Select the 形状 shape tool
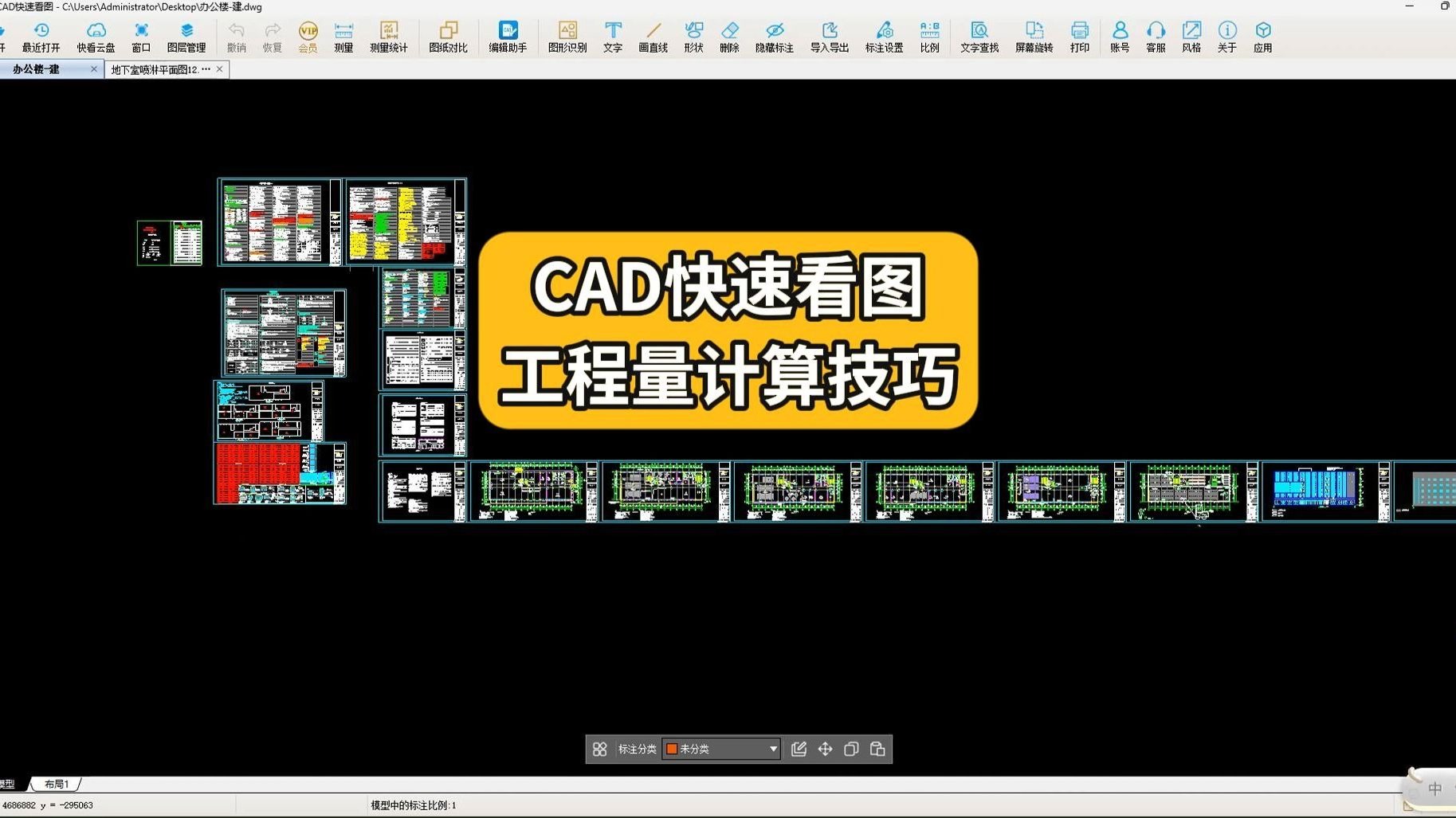 pos(693,36)
